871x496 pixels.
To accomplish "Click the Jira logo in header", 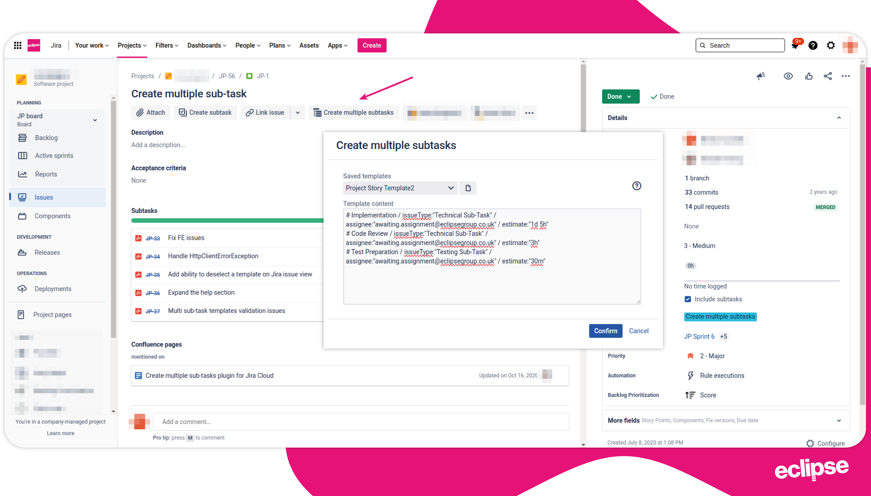I will point(34,46).
